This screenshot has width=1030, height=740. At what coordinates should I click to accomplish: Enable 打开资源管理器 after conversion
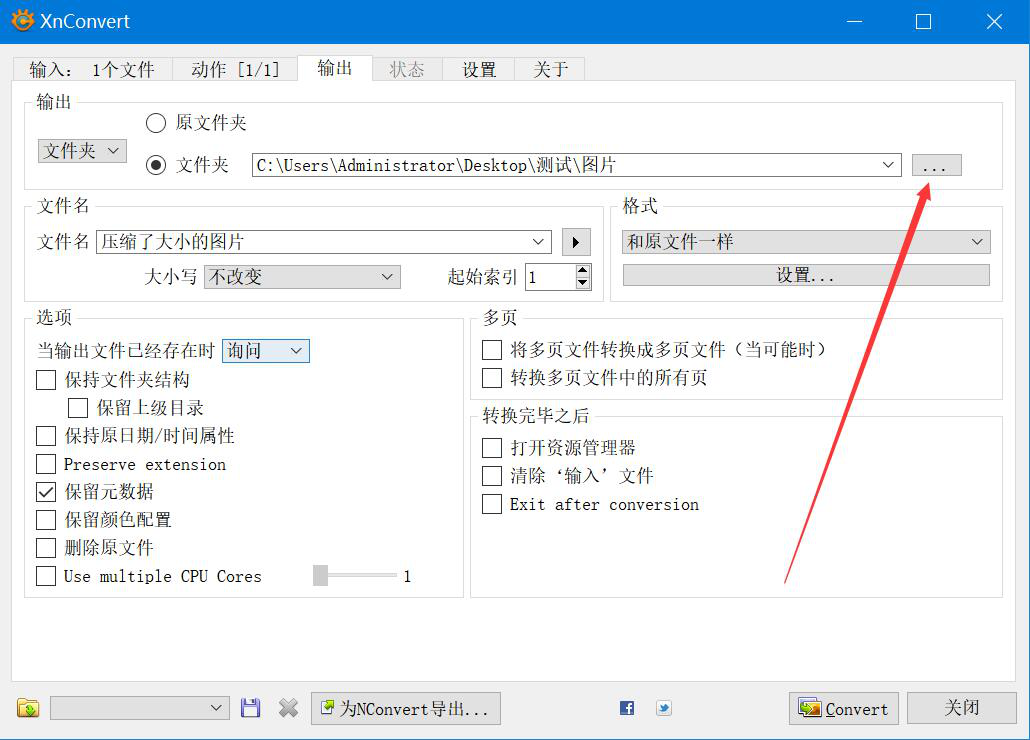coord(492,448)
